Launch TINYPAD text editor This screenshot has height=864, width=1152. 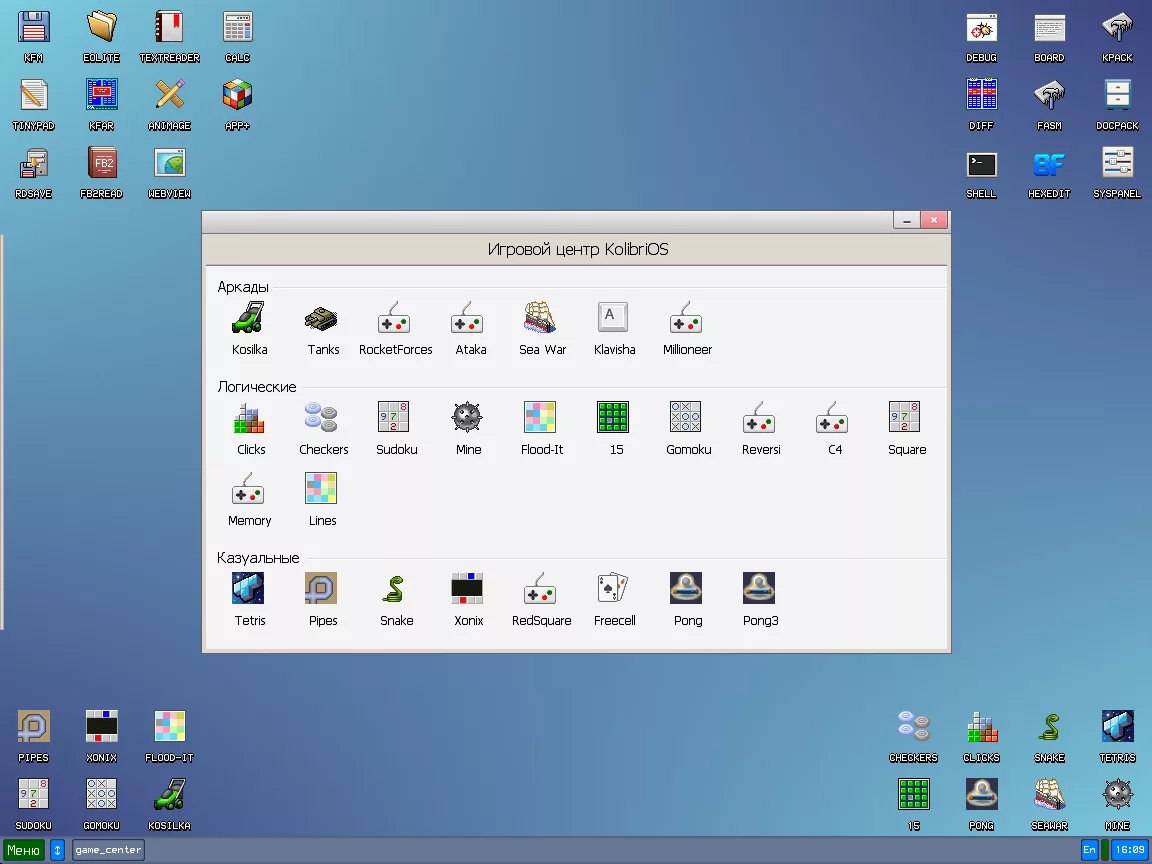pos(33,104)
